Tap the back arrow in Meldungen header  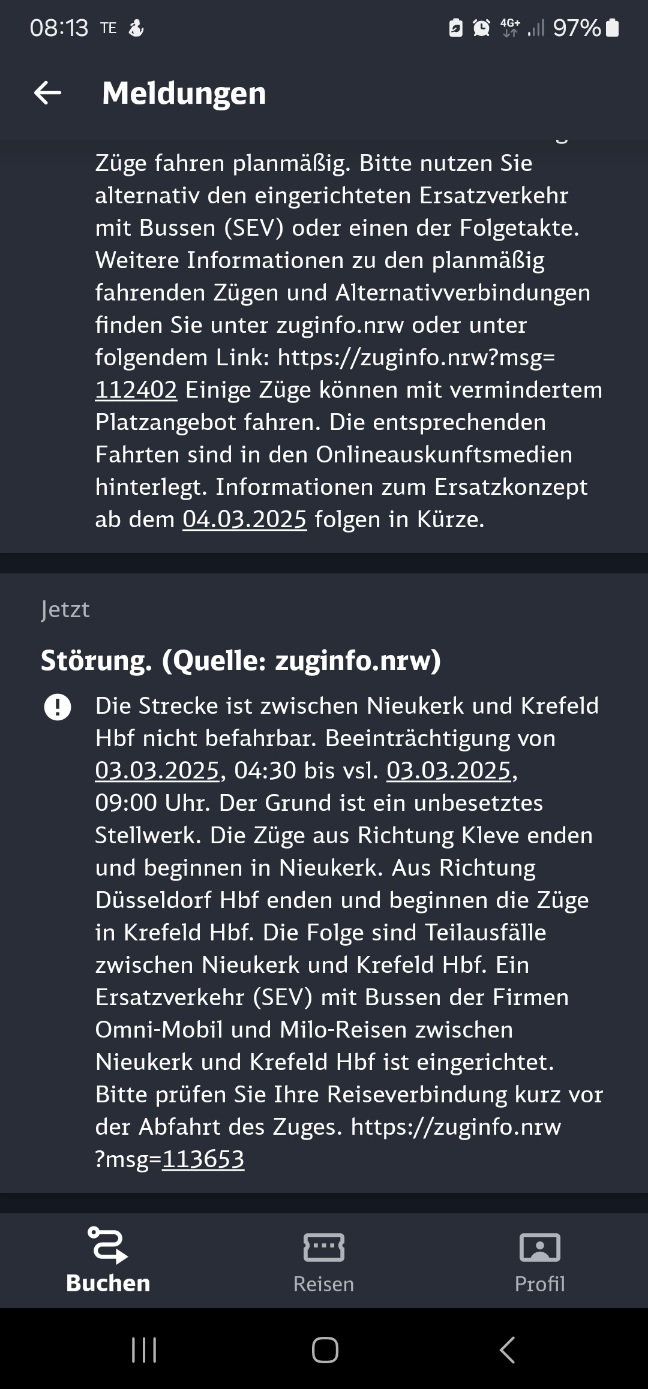coord(47,93)
